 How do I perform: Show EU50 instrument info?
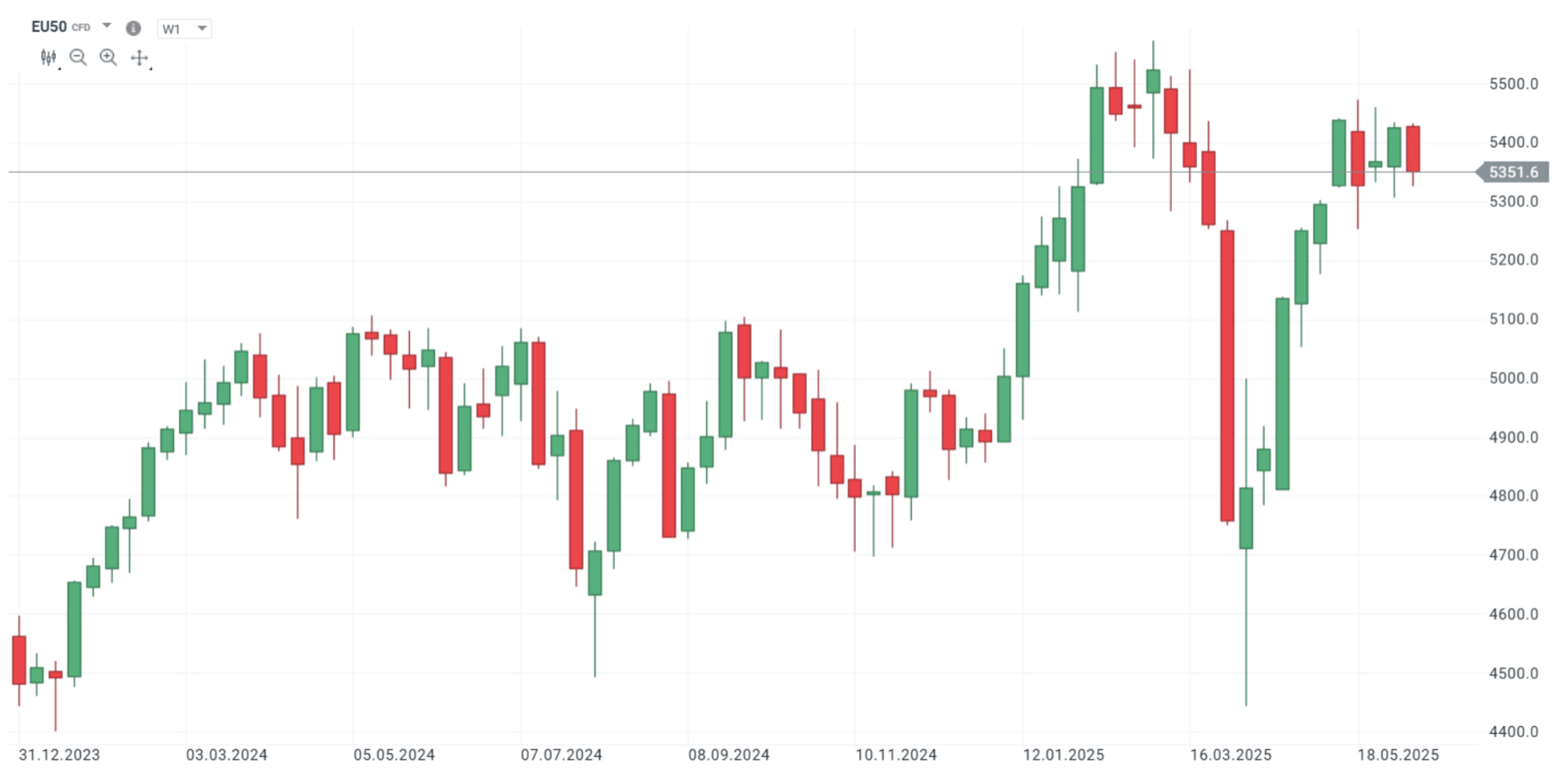point(134,29)
